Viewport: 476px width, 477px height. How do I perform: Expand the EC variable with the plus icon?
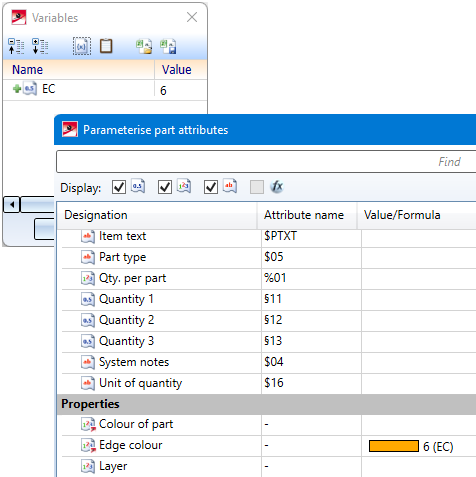[17, 89]
